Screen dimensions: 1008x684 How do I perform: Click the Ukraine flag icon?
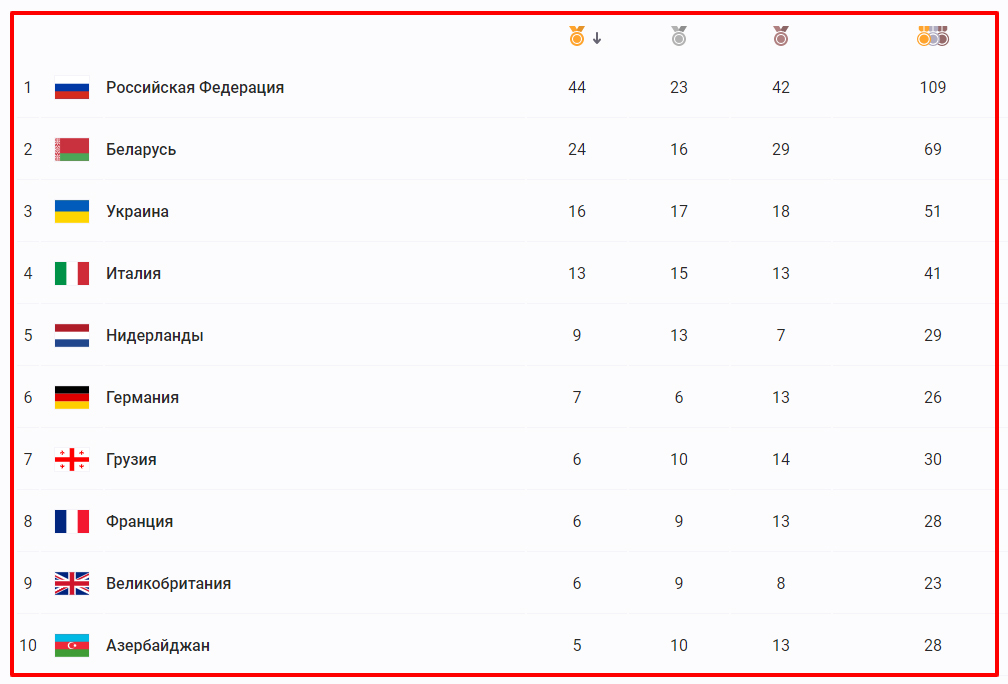[x=72, y=212]
